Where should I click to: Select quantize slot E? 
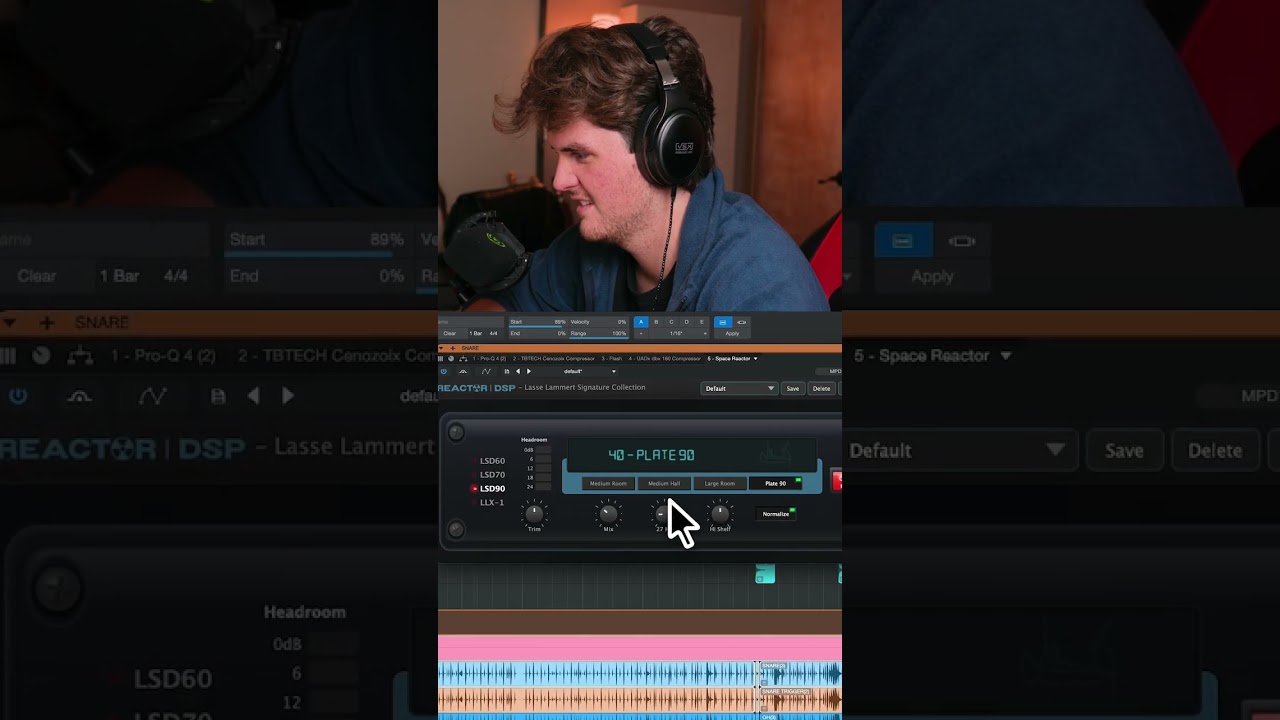point(701,322)
